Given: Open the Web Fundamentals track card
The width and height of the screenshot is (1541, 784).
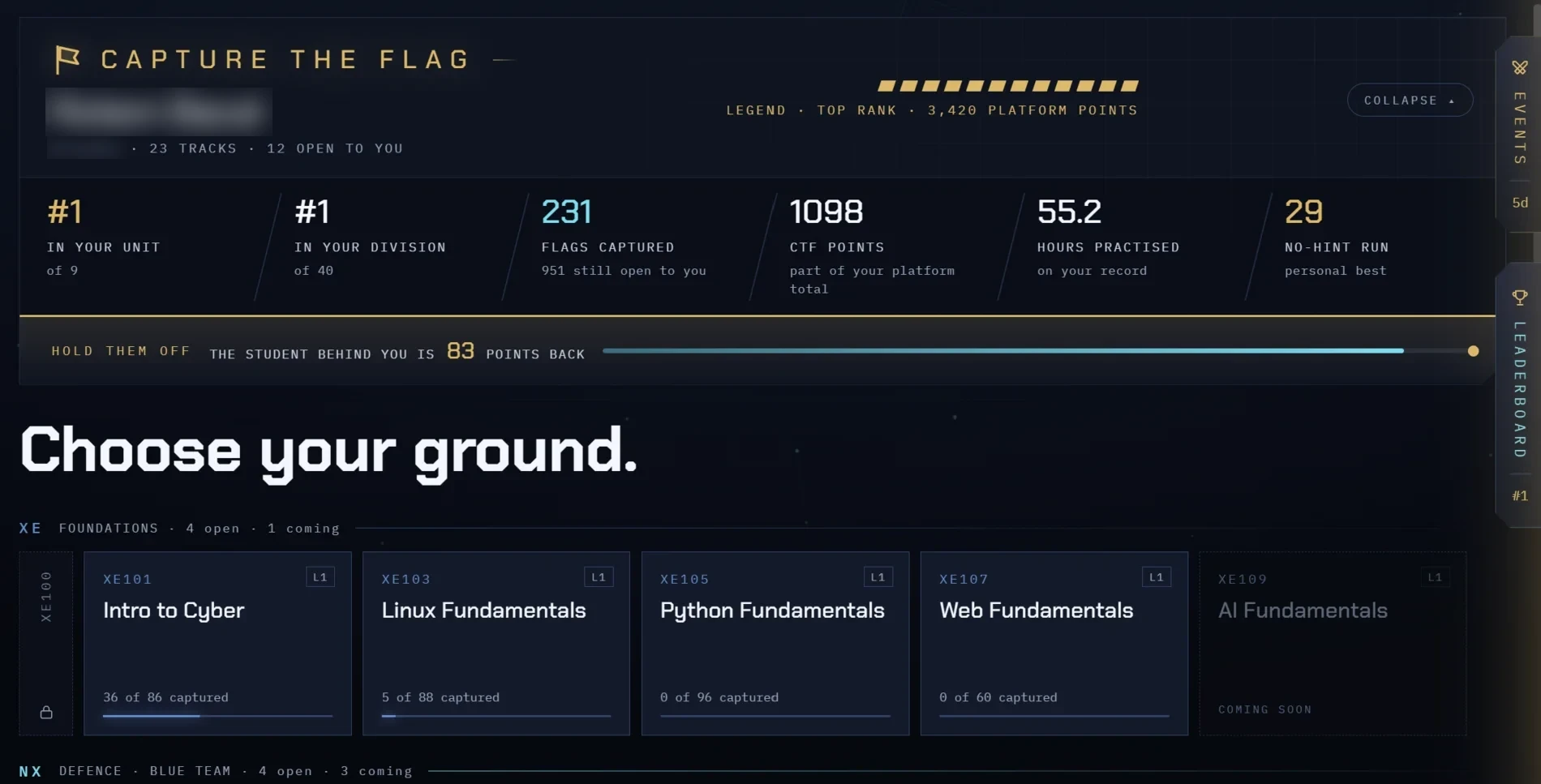Looking at the screenshot, I should pyautogui.click(x=1054, y=643).
